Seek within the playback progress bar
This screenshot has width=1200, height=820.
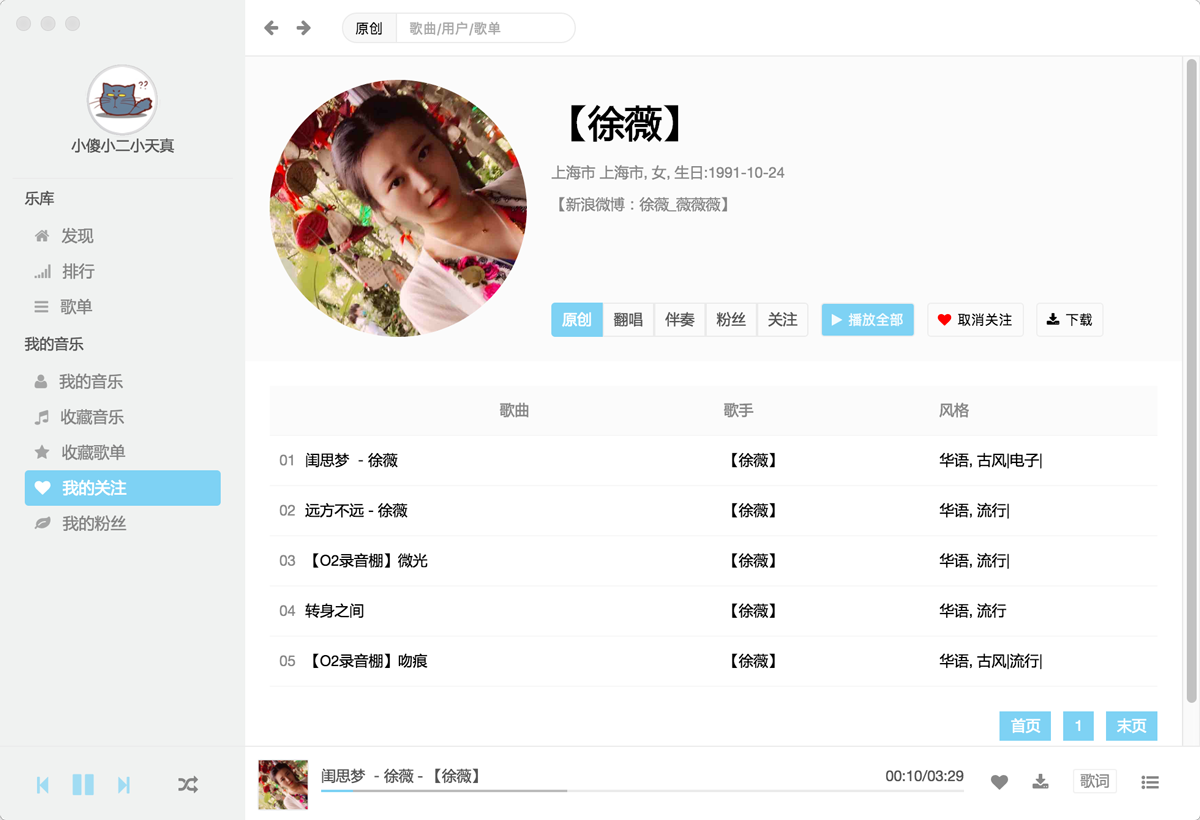click(642, 791)
